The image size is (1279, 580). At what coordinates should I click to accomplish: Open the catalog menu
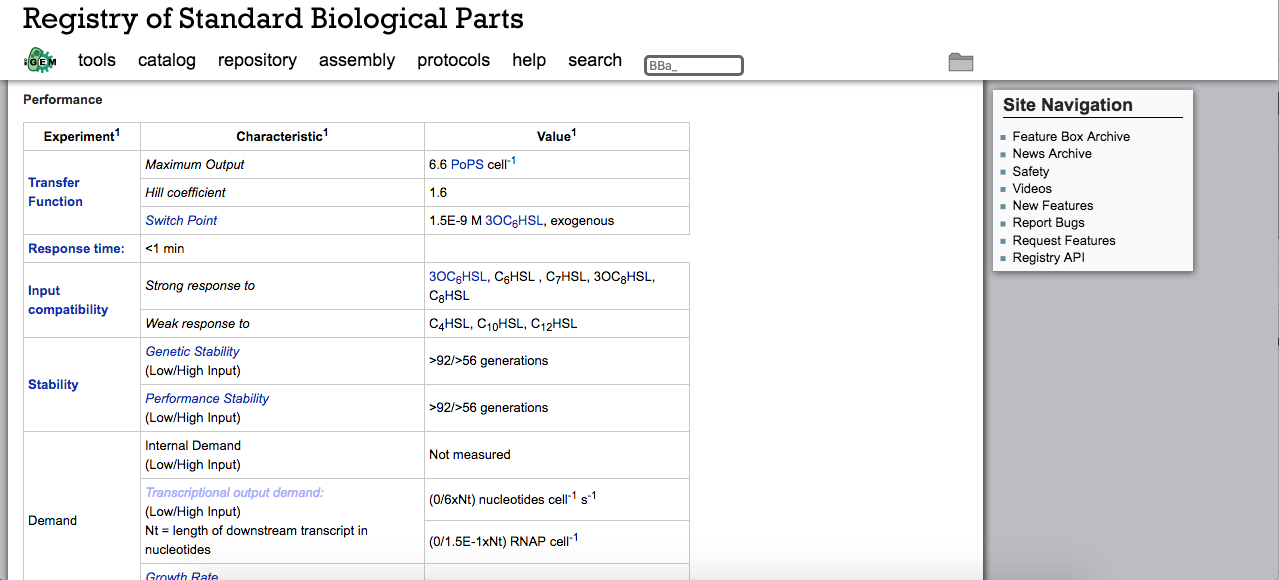coord(167,60)
